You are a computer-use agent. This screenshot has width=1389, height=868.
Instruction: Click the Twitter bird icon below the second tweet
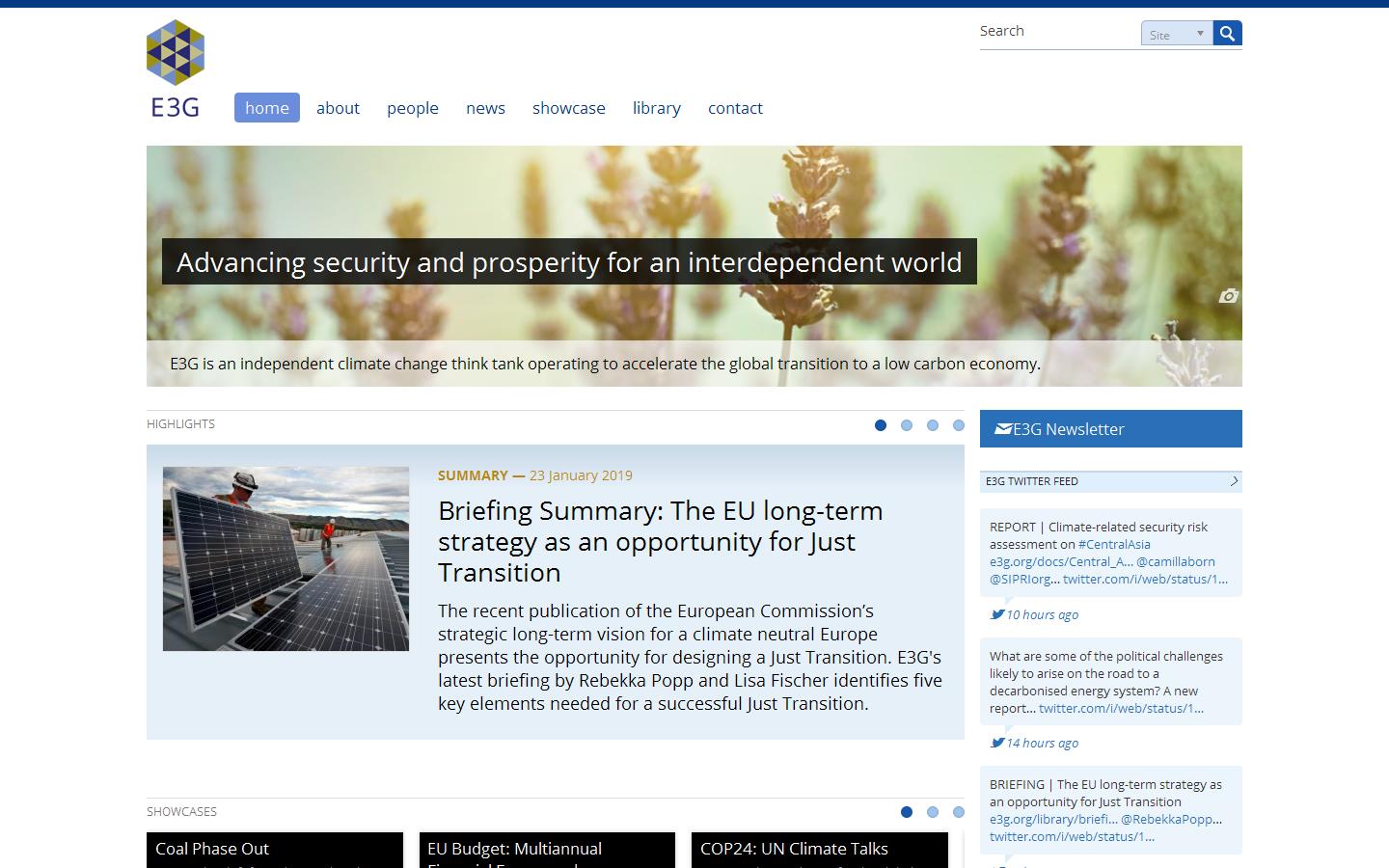coord(998,741)
